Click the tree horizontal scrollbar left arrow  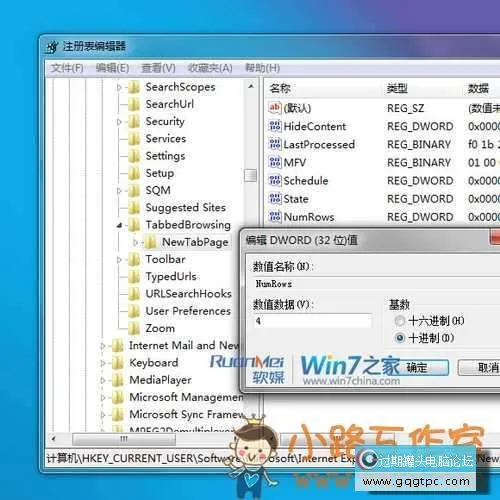pyautogui.click(x=54, y=439)
